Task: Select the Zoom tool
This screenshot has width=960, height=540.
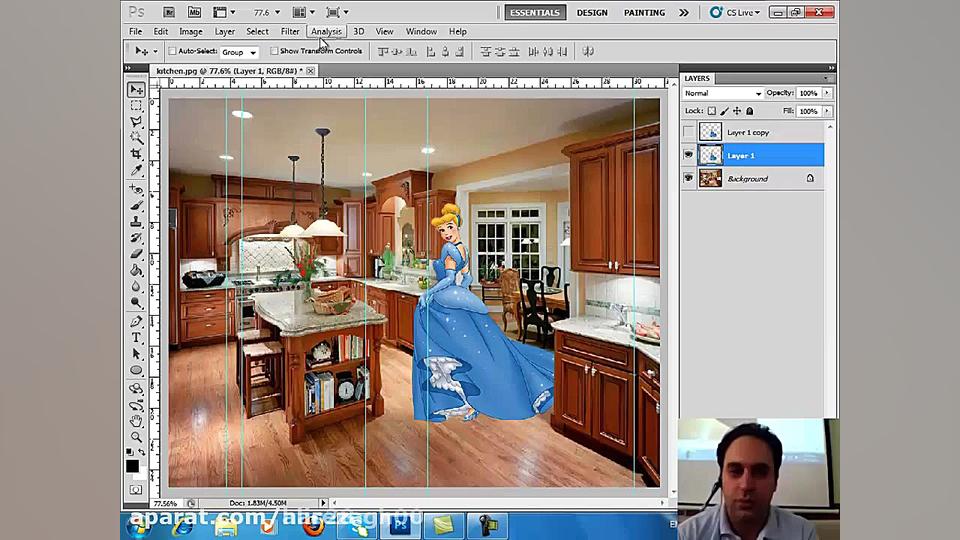Action: point(136,437)
